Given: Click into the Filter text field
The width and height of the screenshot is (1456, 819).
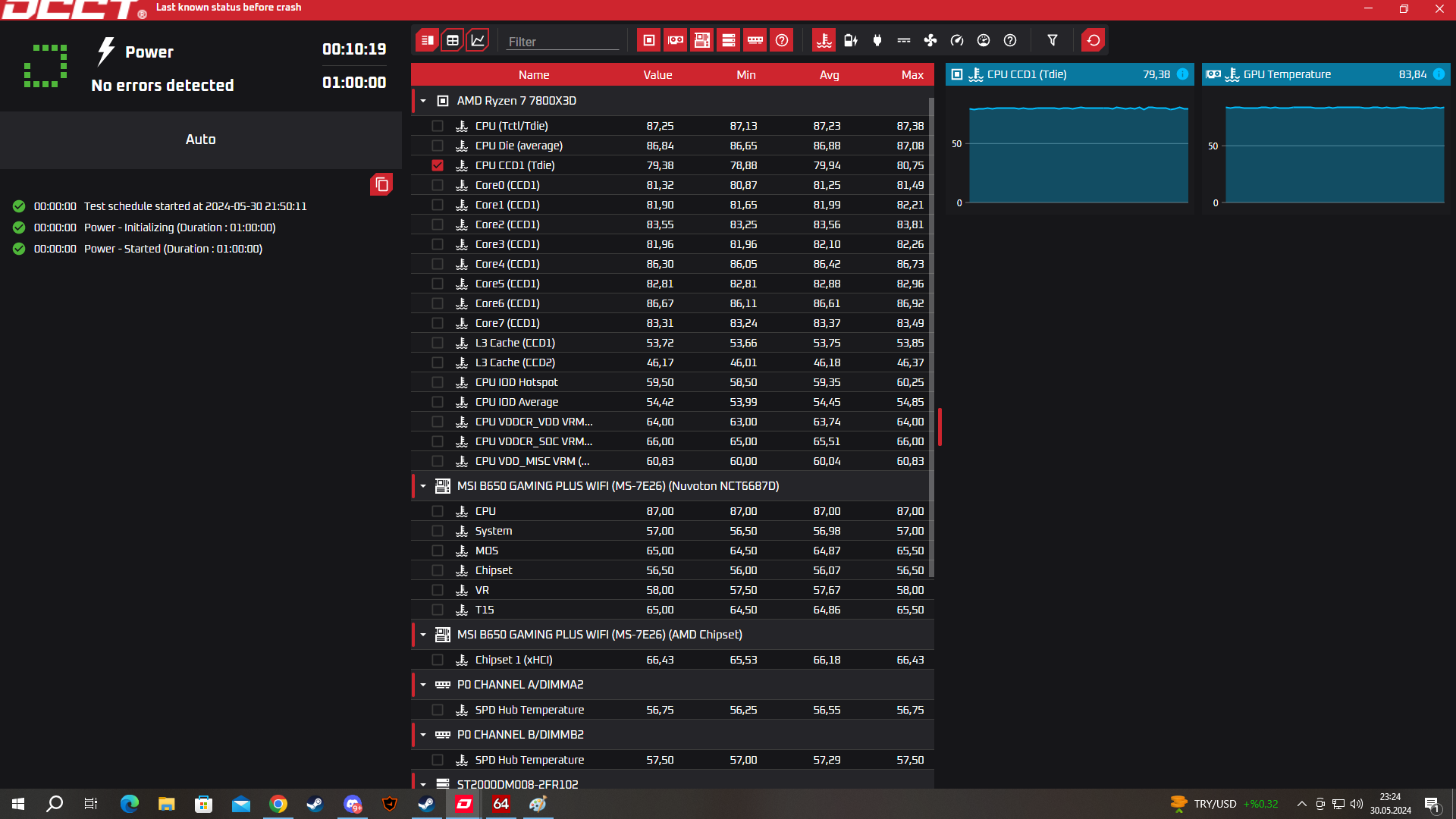Looking at the screenshot, I should coord(562,42).
